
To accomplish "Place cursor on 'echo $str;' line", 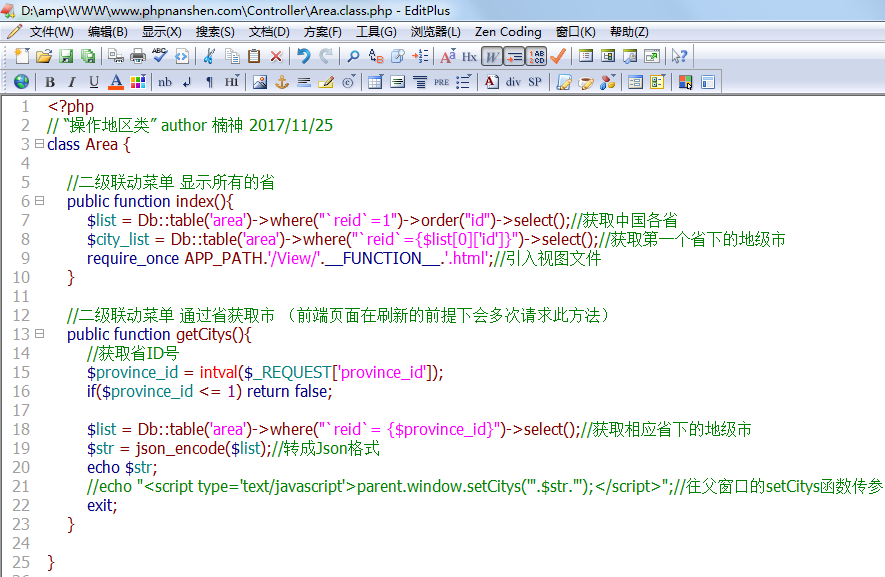I will point(122,467).
